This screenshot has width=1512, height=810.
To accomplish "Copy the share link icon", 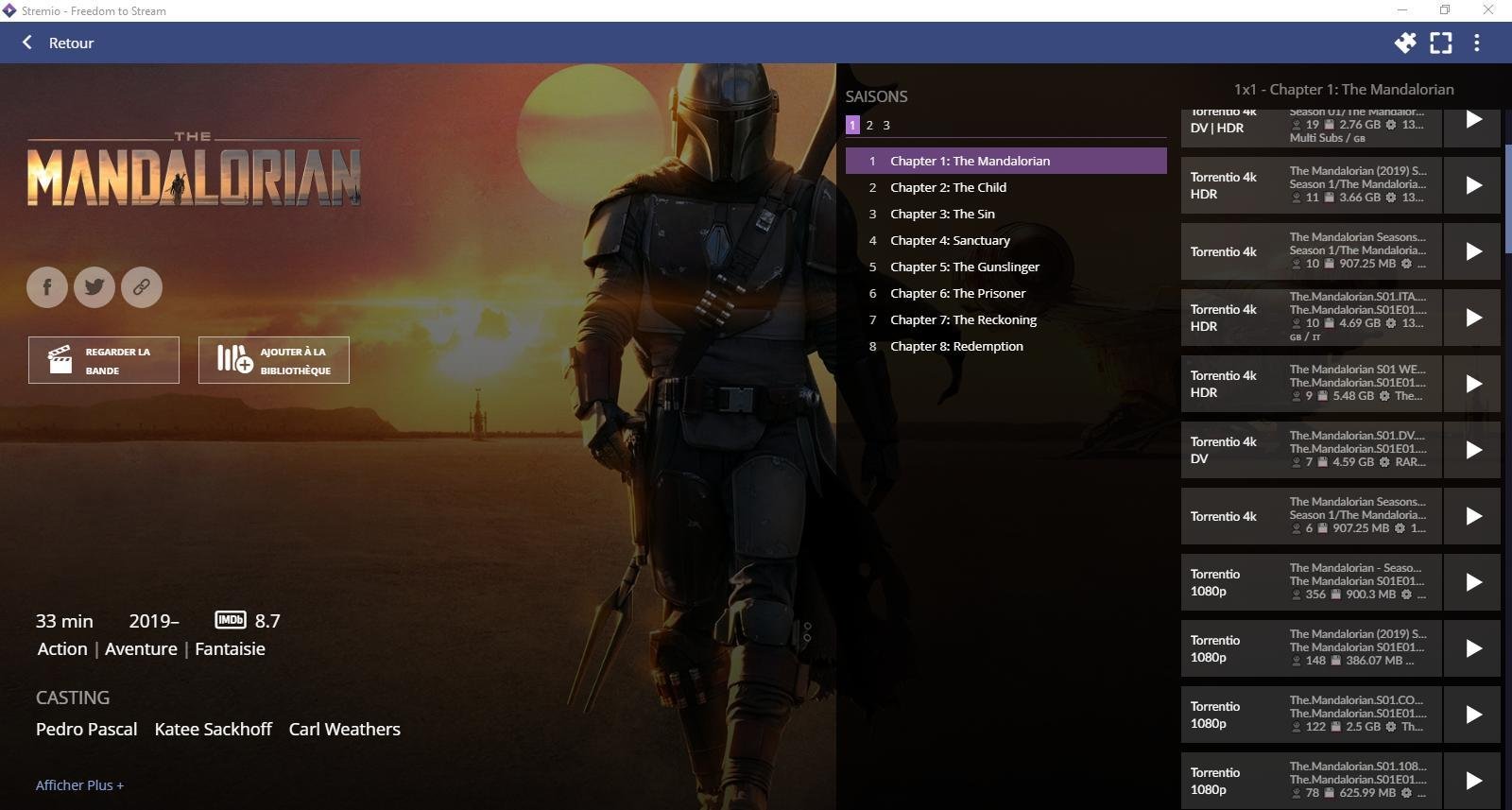I will pyautogui.click(x=142, y=286).
